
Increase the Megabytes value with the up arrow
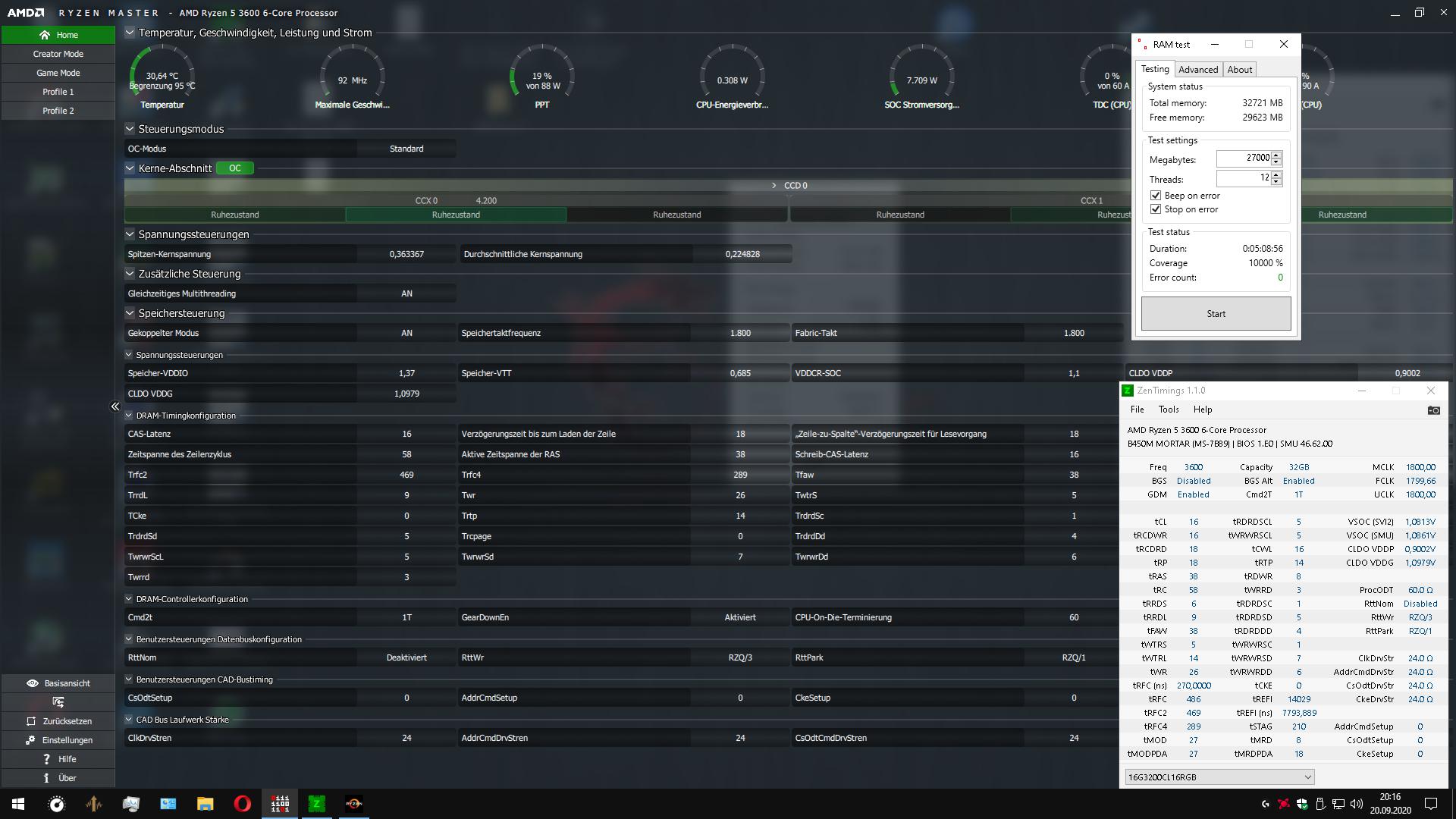(1277, 155)
